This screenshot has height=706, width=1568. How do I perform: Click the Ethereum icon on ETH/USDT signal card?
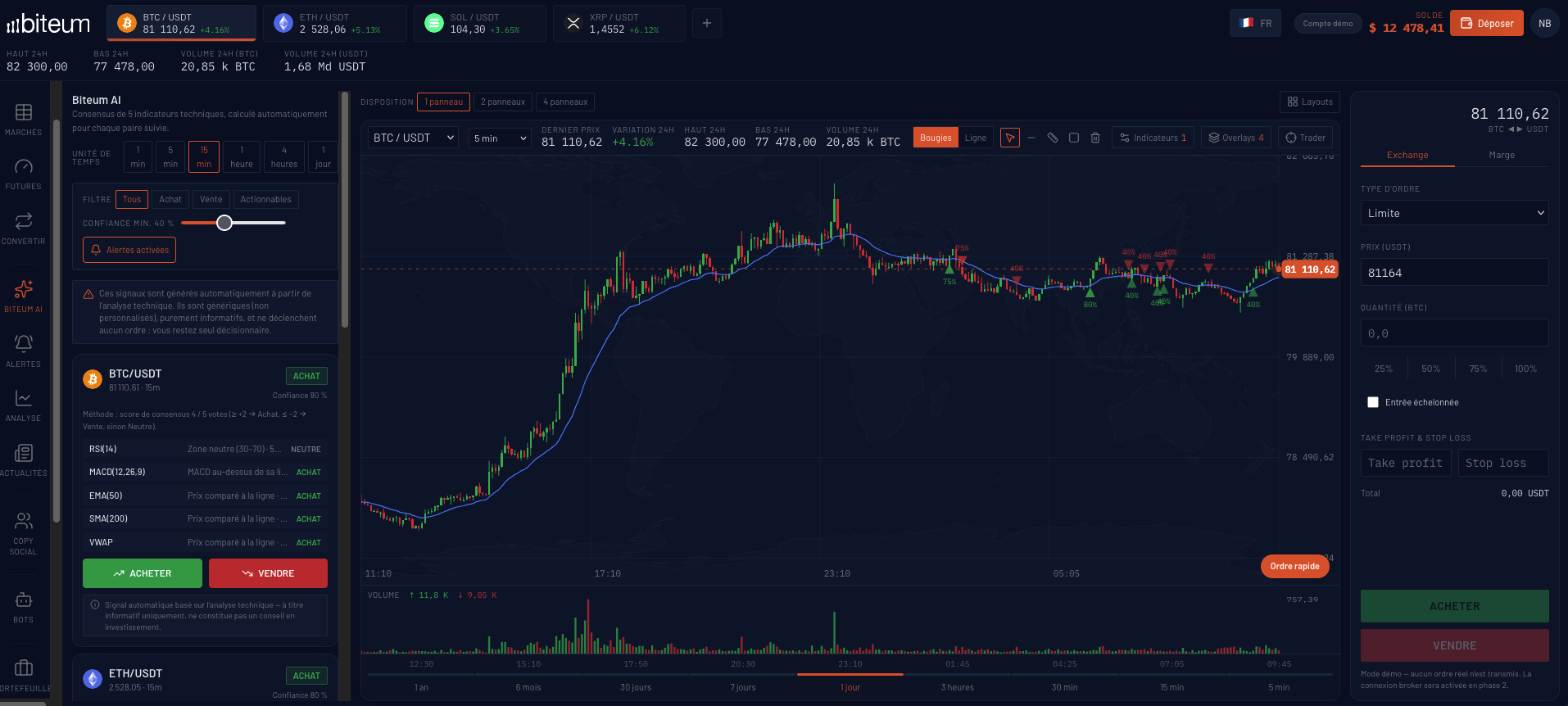(x=93, y=679)
